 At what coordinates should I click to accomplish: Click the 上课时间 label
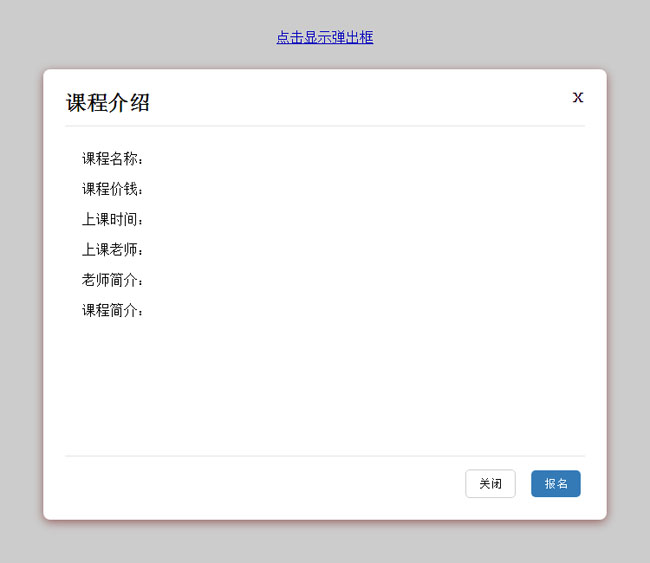point(113,219)
